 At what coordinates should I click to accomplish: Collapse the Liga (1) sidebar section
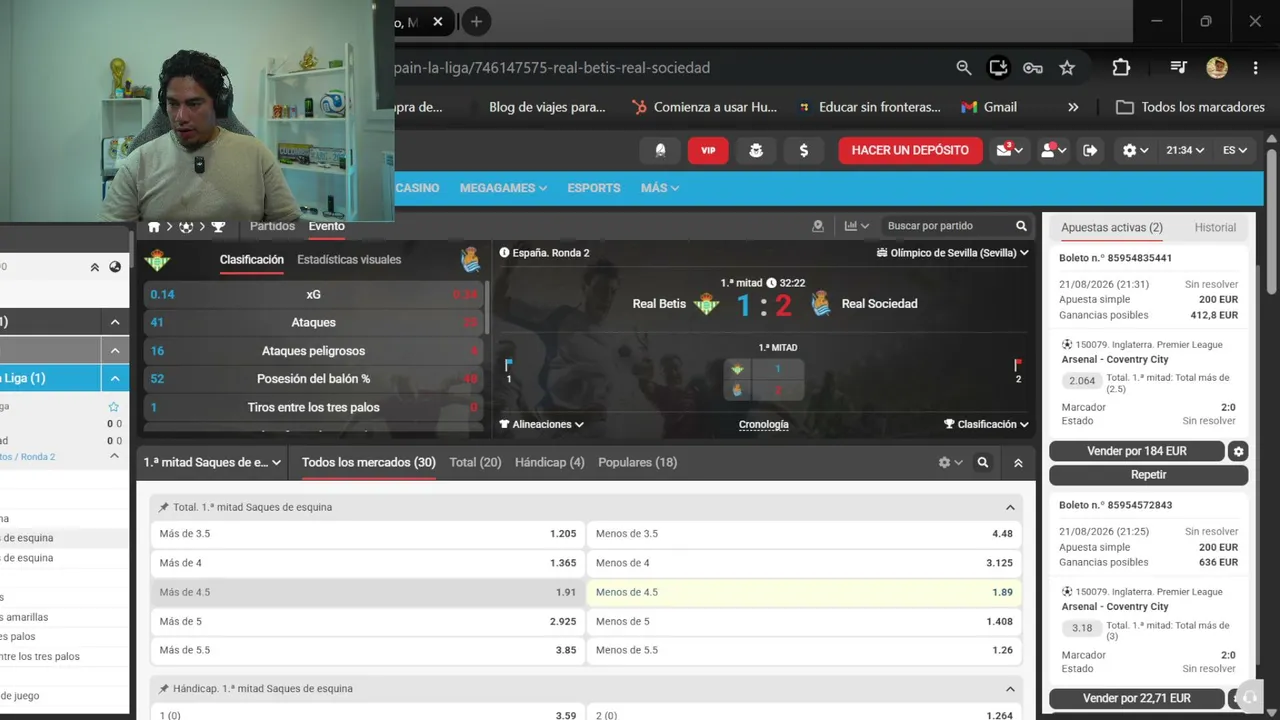point(115,378)
